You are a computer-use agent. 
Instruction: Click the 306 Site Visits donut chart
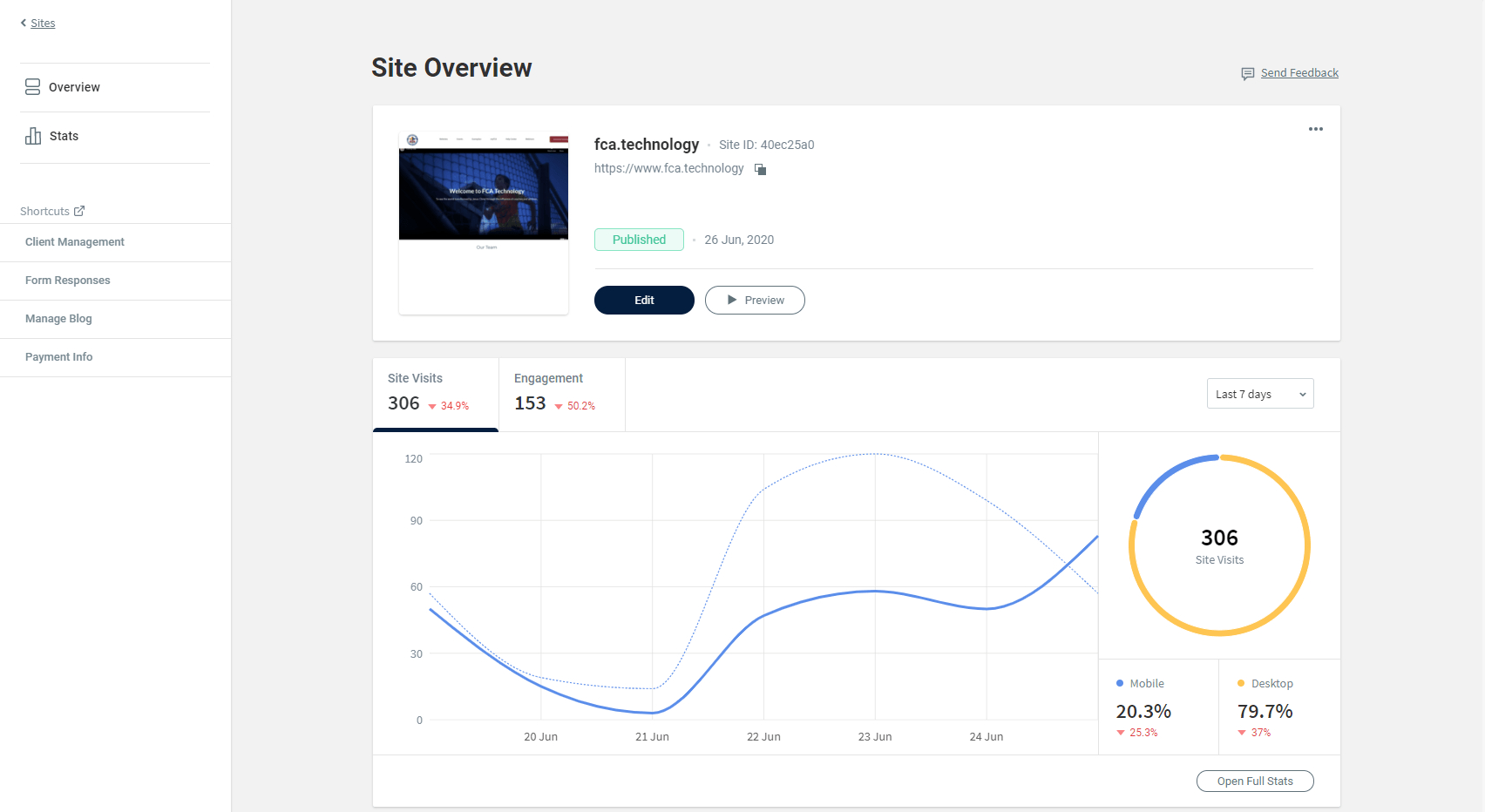pos(1219,545)
